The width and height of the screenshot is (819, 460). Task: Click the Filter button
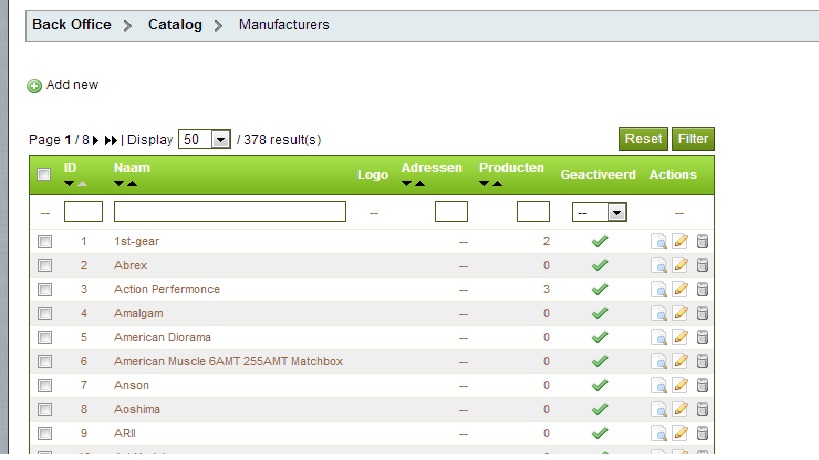[693, 139]
